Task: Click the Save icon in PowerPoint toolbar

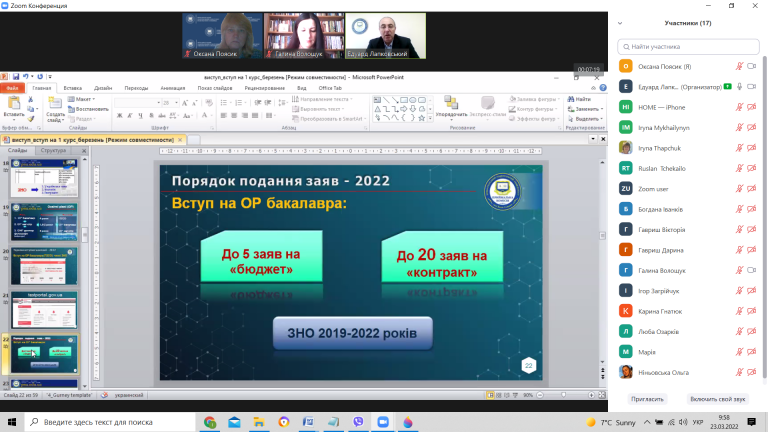Action: [x=16, y=76]
